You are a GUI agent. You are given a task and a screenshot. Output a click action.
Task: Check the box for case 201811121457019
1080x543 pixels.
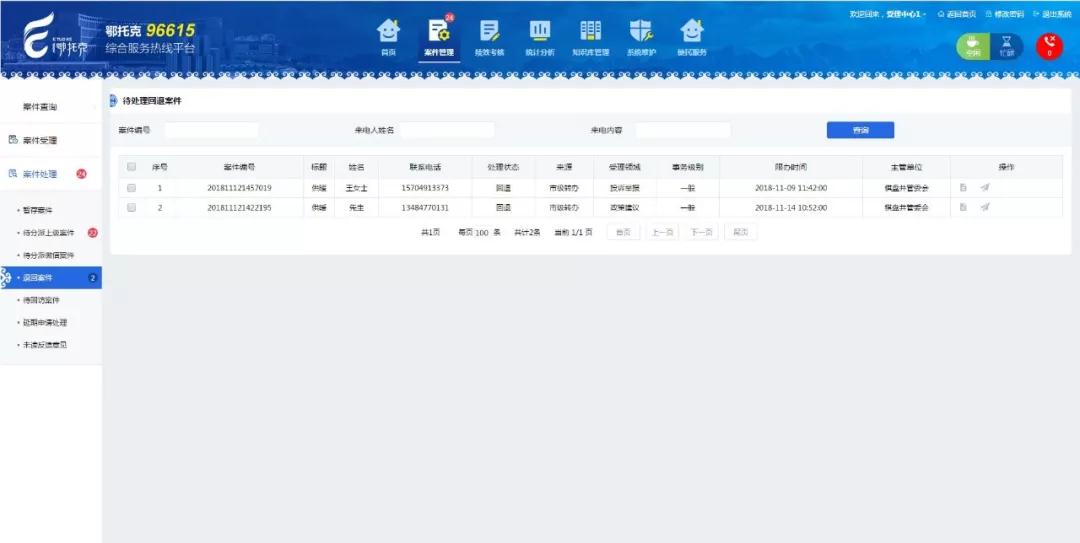click(131, 187)
